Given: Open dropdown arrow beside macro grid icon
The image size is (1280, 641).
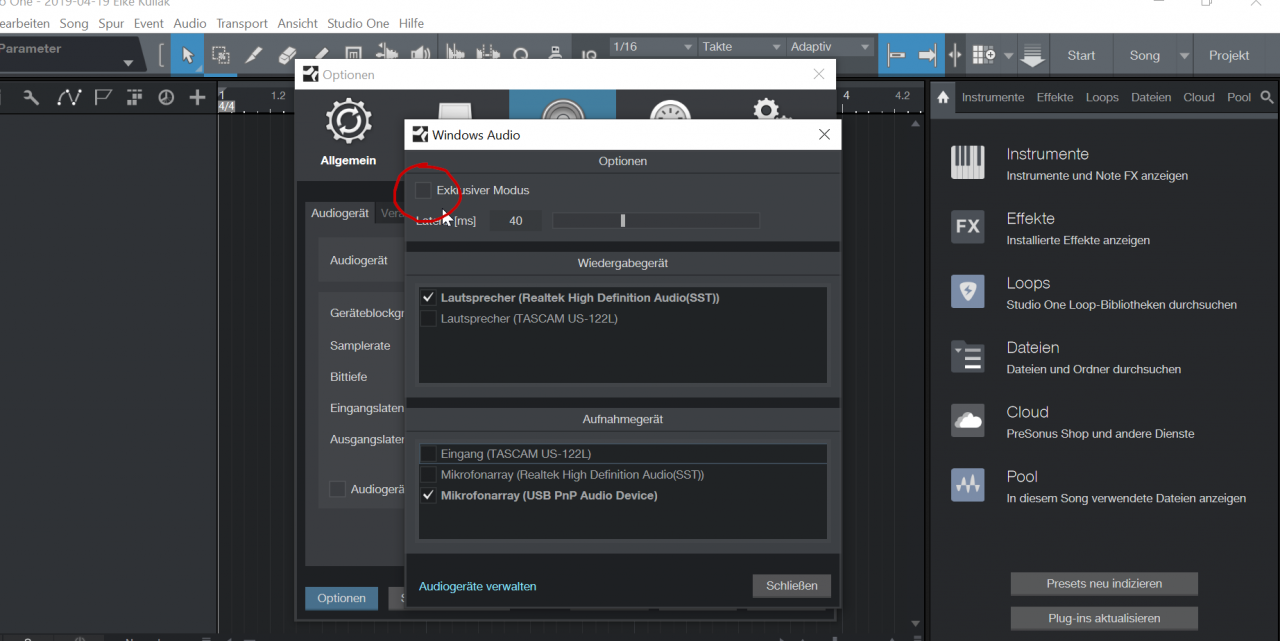Looking at the screenshot, I should (x=1008, y=56).
